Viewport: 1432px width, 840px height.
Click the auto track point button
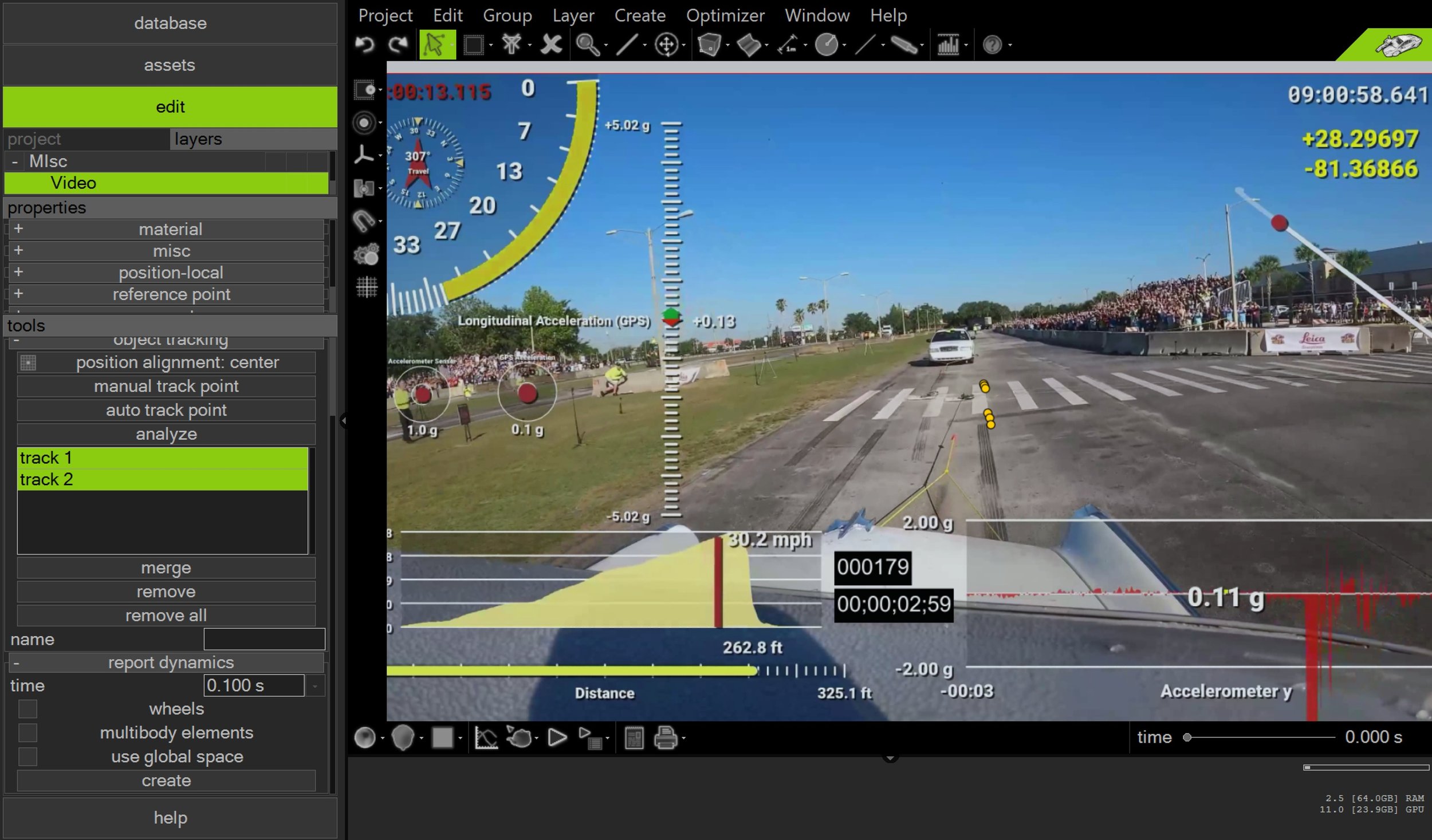click(166, 410)
